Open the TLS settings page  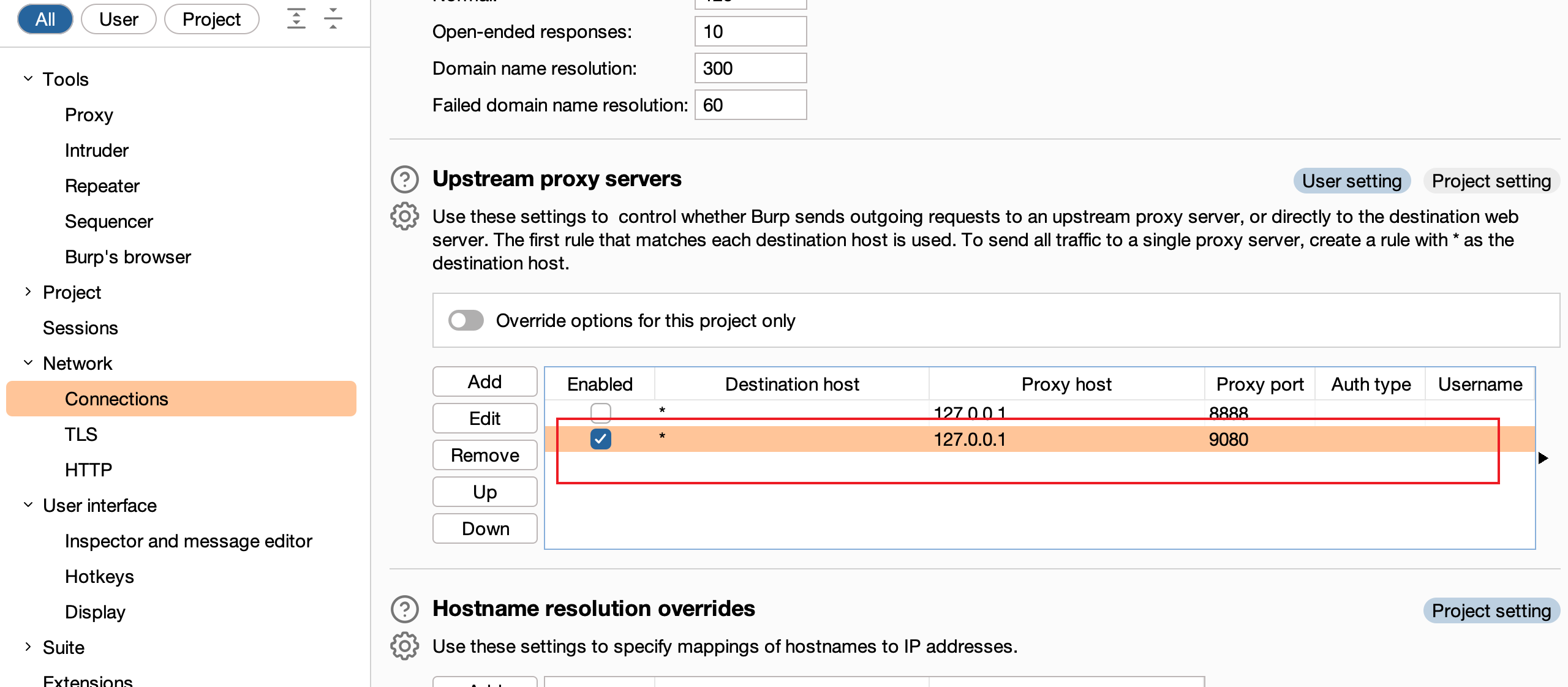click(81, 434)
